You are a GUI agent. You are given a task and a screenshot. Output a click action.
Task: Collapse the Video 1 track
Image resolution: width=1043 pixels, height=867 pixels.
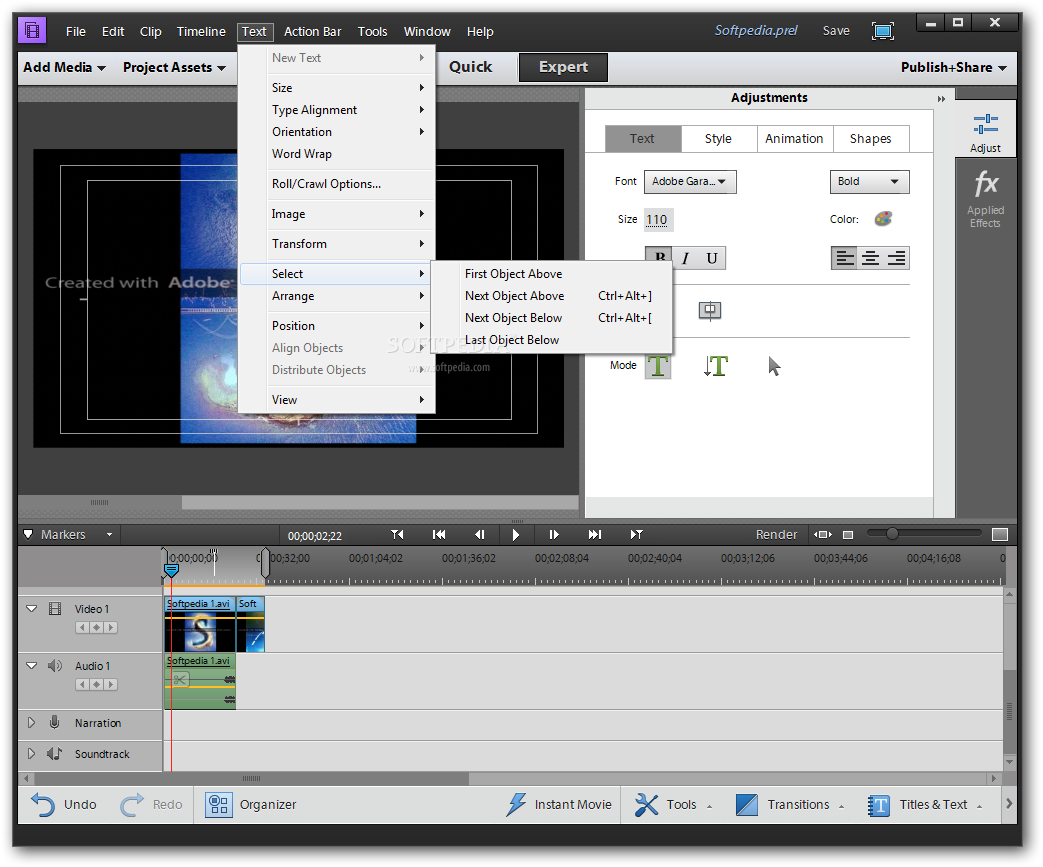(31, 608)
